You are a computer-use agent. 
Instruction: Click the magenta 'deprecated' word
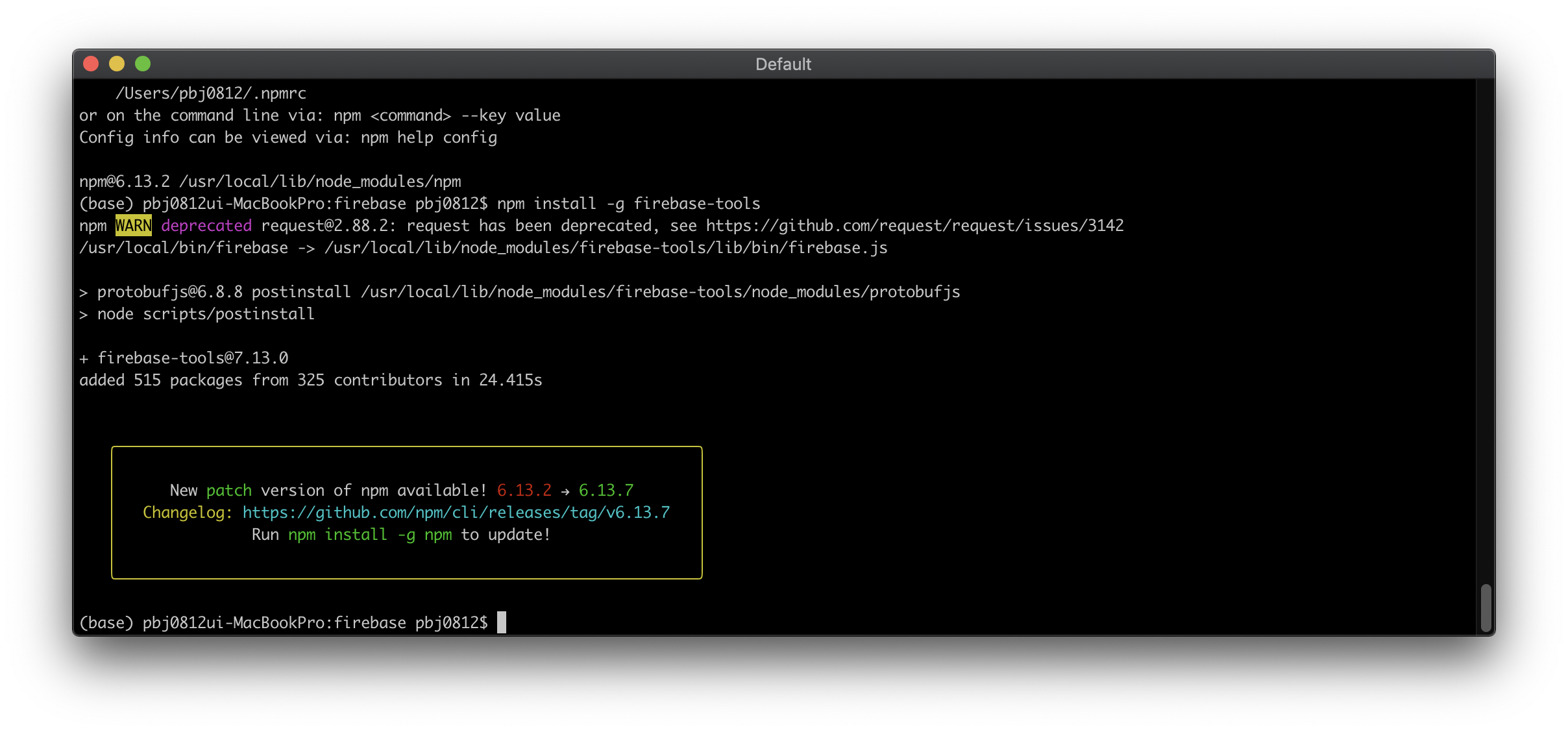pyautogui.click(x=206, y=226)
